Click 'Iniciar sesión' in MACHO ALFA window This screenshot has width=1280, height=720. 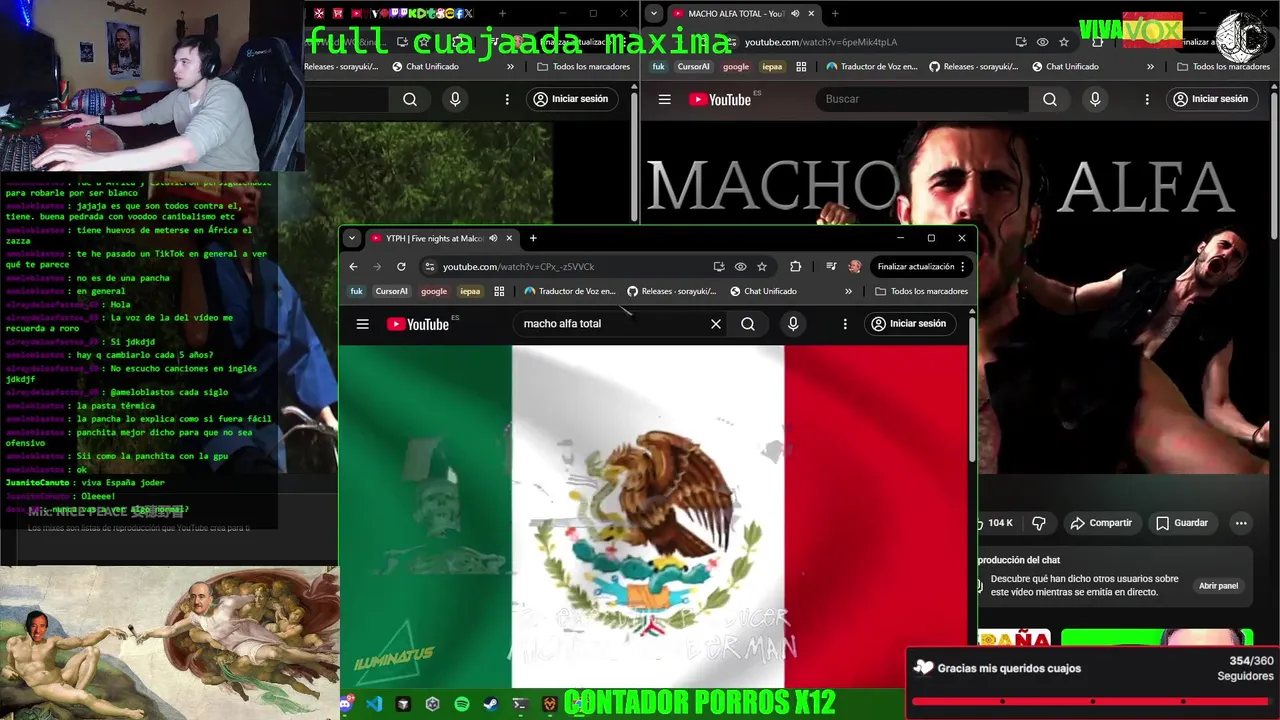(x=1210, y=99)
